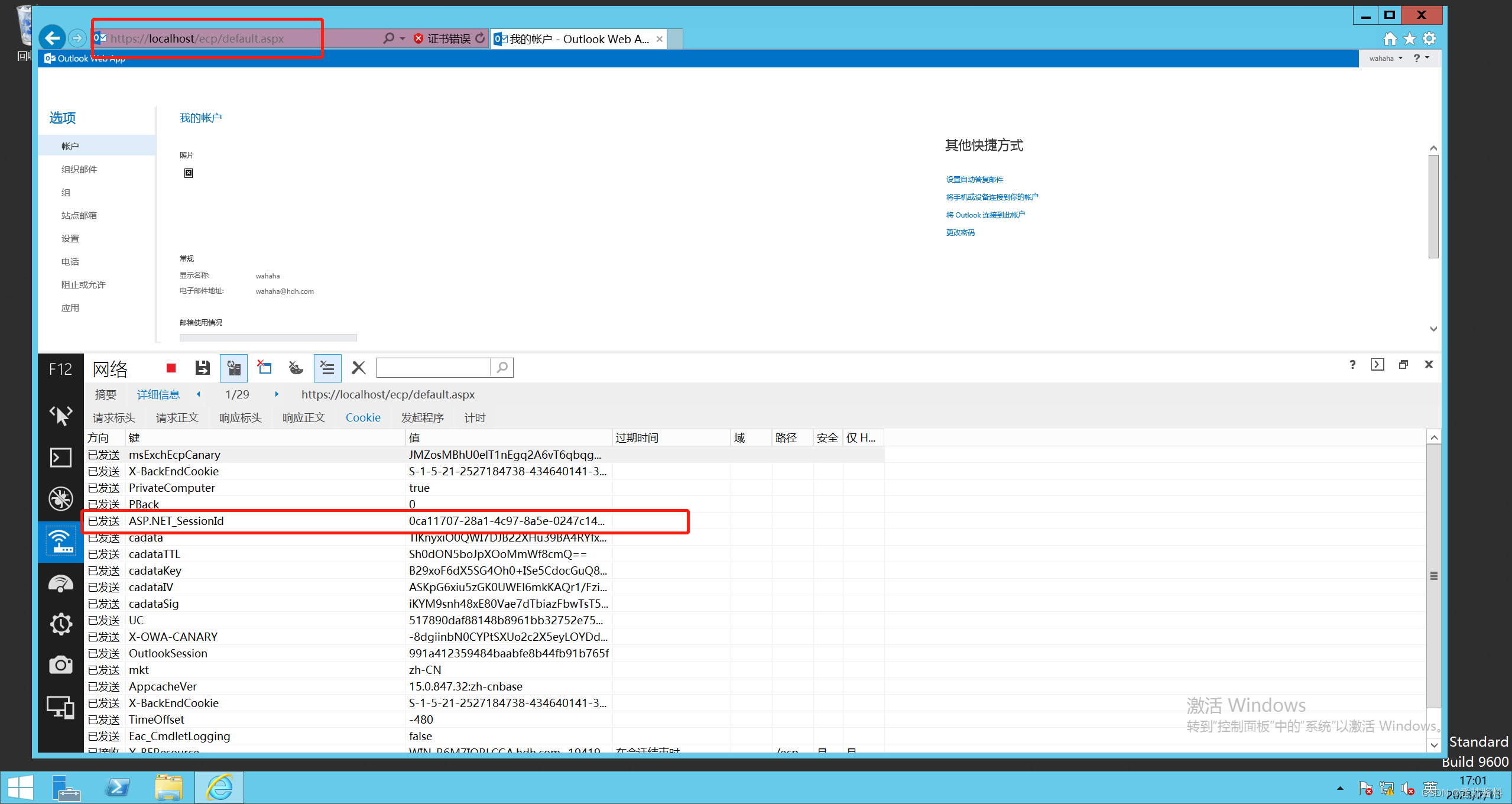Viewport: 1512px width, 804px height.
Task: Click 设置自动答复邮件 link
Action: [x=974, y=179]
